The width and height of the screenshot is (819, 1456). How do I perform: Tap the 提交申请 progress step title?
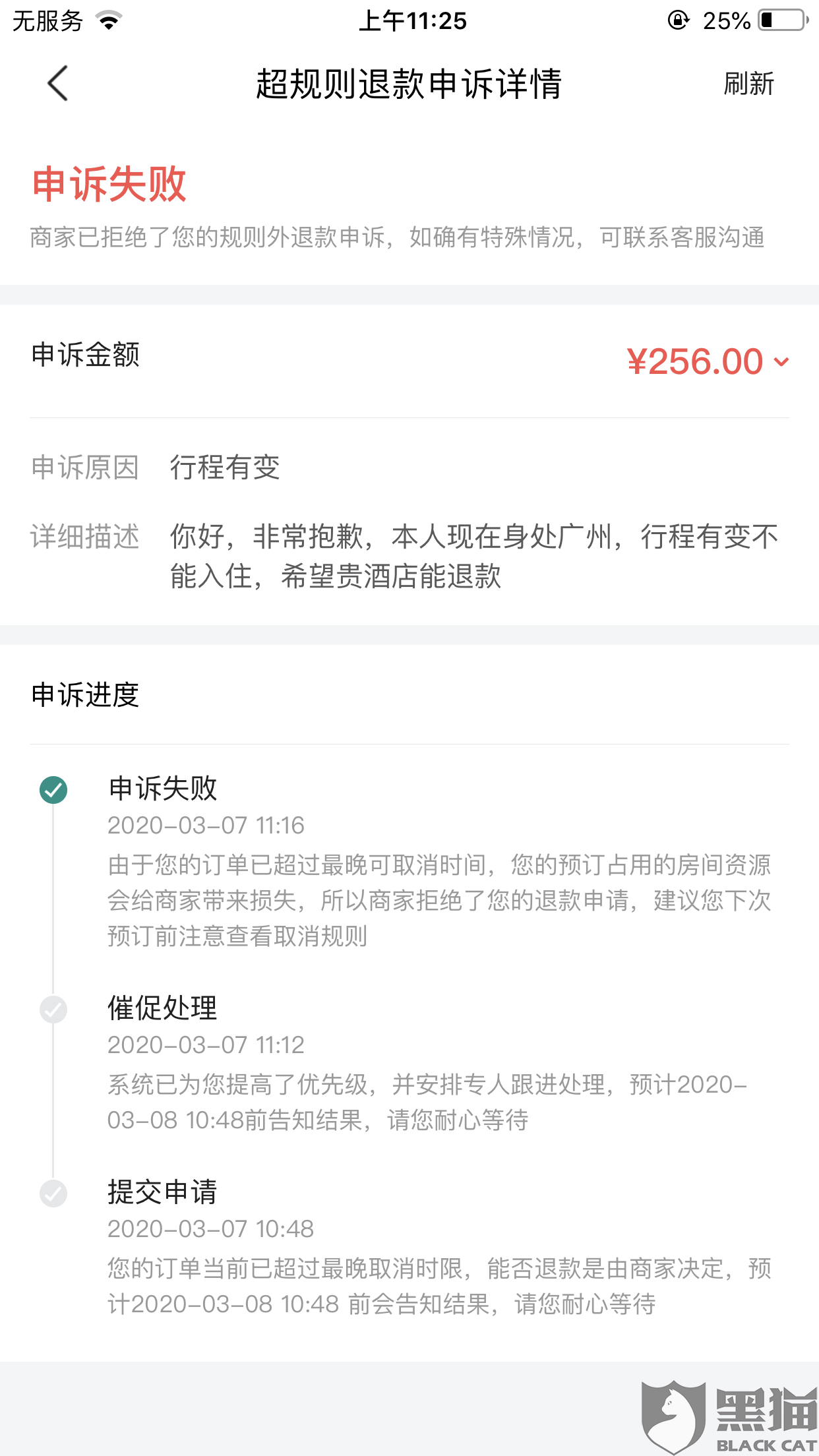pyautogui.click(x=162, y=1192)
